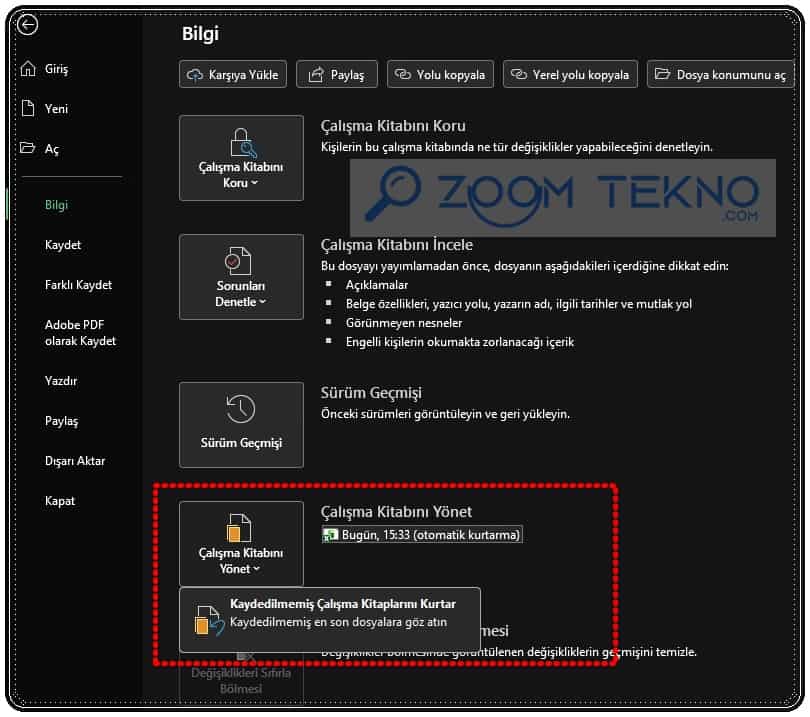Click Dosya konumunu aç folder button
This screenshot has height=717, width=810.
(720, 74)
